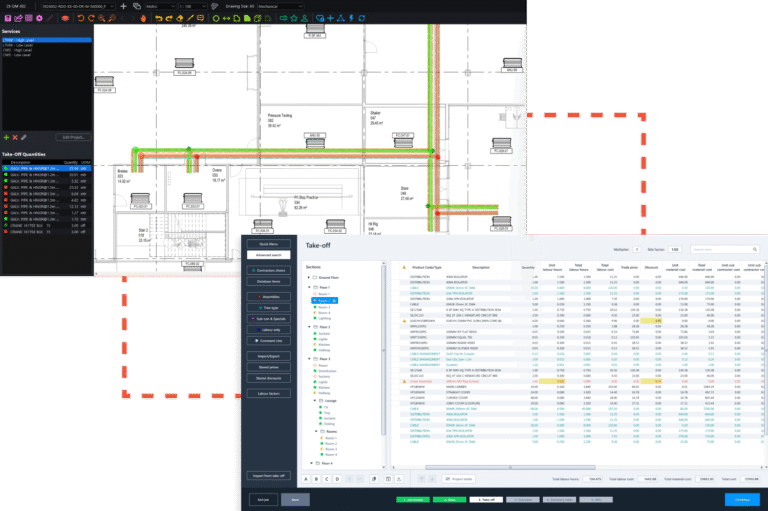Click the blue refresh icon in toolbar
The image size is (768, 511).
(x=361, y=18)
